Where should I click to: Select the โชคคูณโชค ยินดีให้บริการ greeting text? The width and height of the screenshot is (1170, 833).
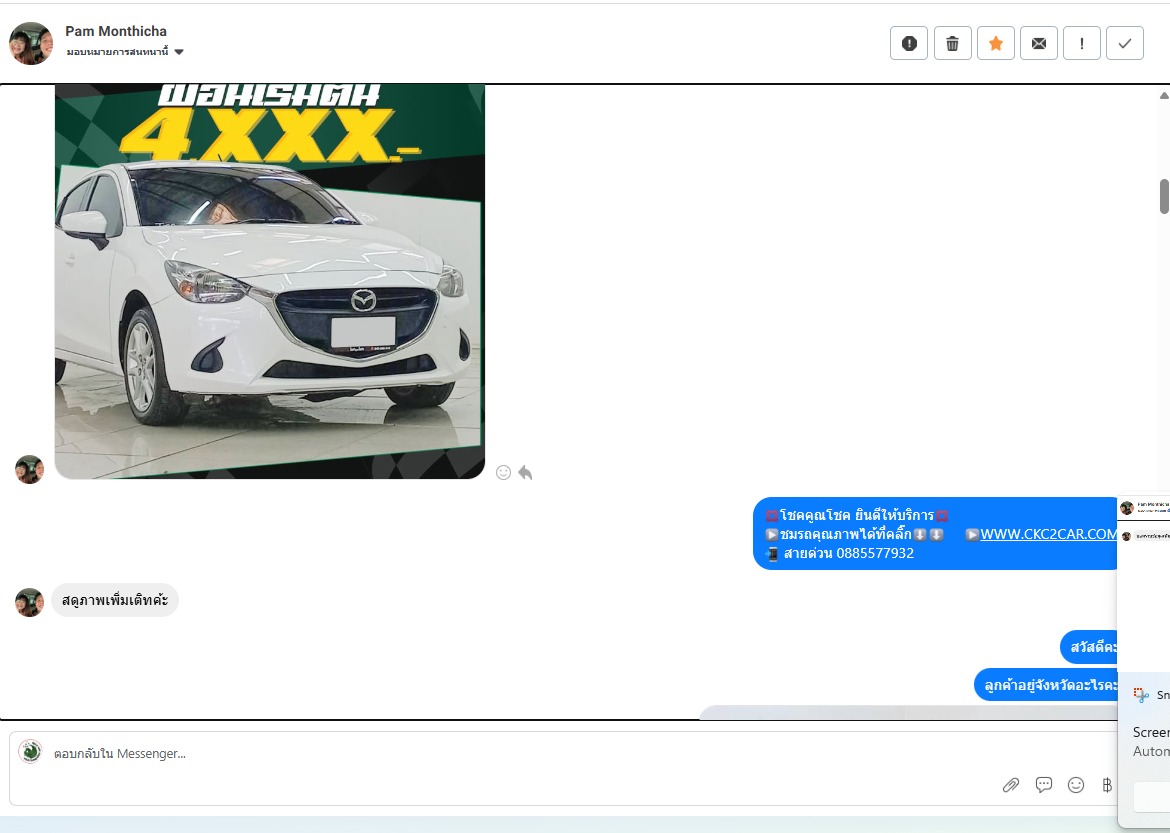pos(857,515)
